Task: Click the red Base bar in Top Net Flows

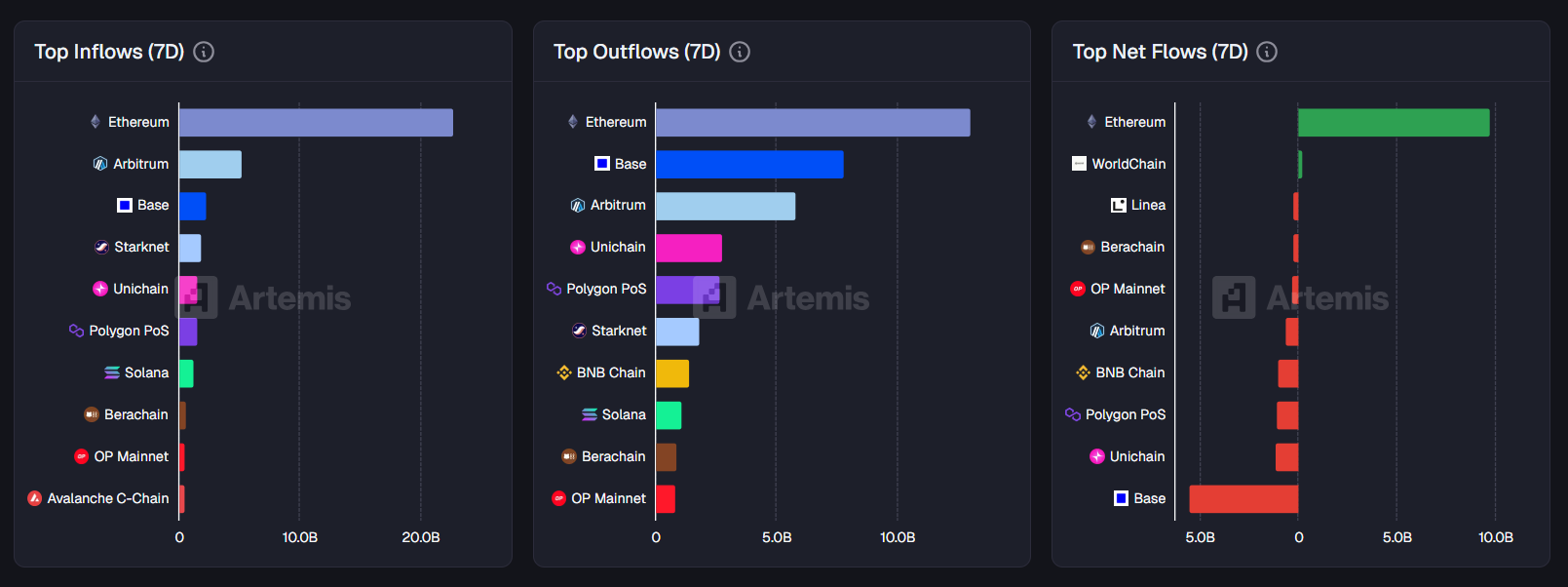Action: pyautogui.click(x=1243, y=499)
